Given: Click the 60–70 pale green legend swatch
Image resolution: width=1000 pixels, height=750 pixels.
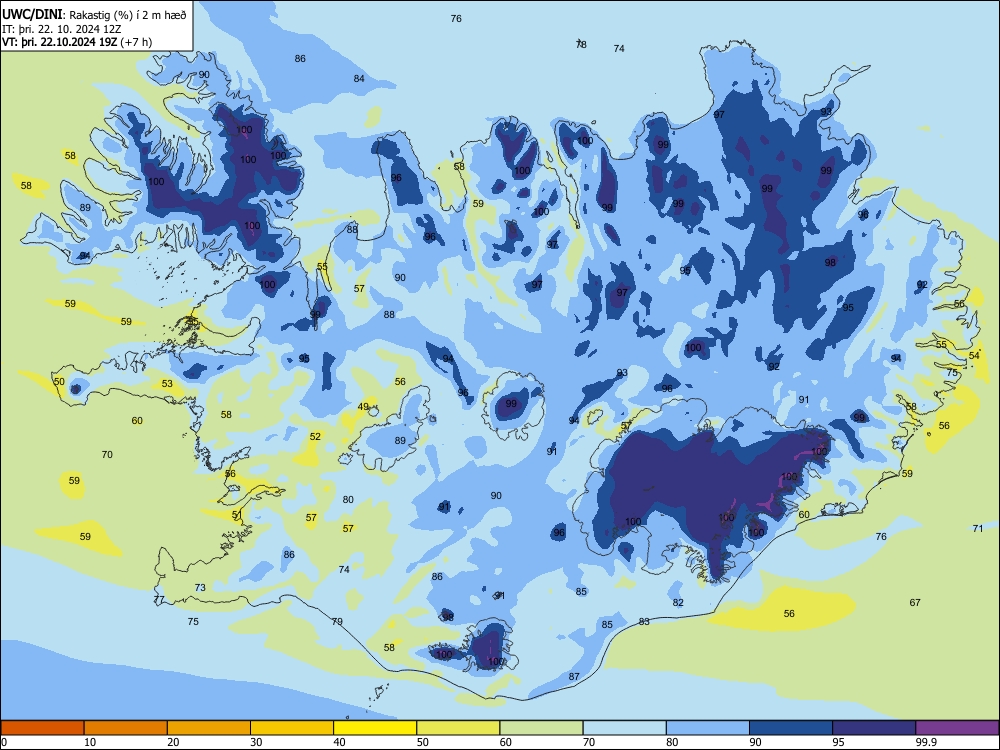Looking at the screenshot, I should click(x=541, y=728).
